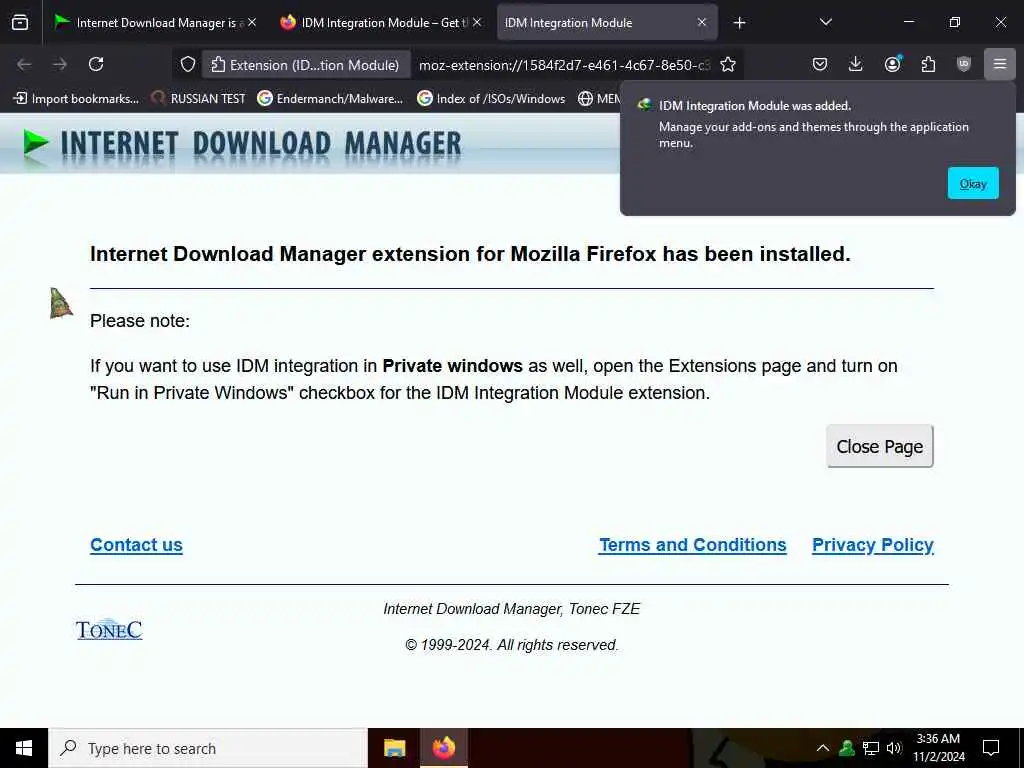
Task: Click the Tonec logo
Action: pyautogui.click(x=109, y=630)
